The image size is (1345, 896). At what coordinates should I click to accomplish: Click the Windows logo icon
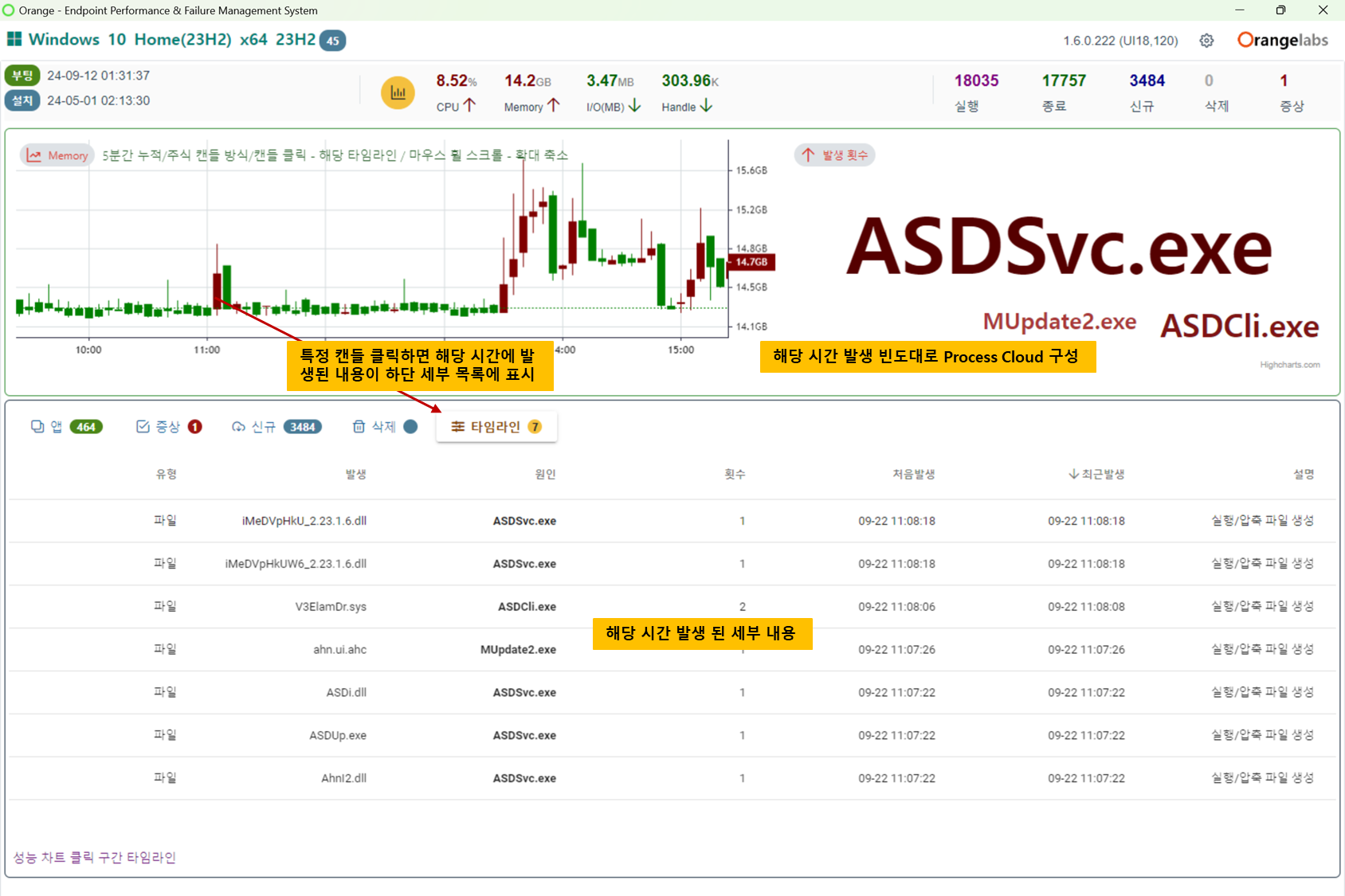coord(14,39)
